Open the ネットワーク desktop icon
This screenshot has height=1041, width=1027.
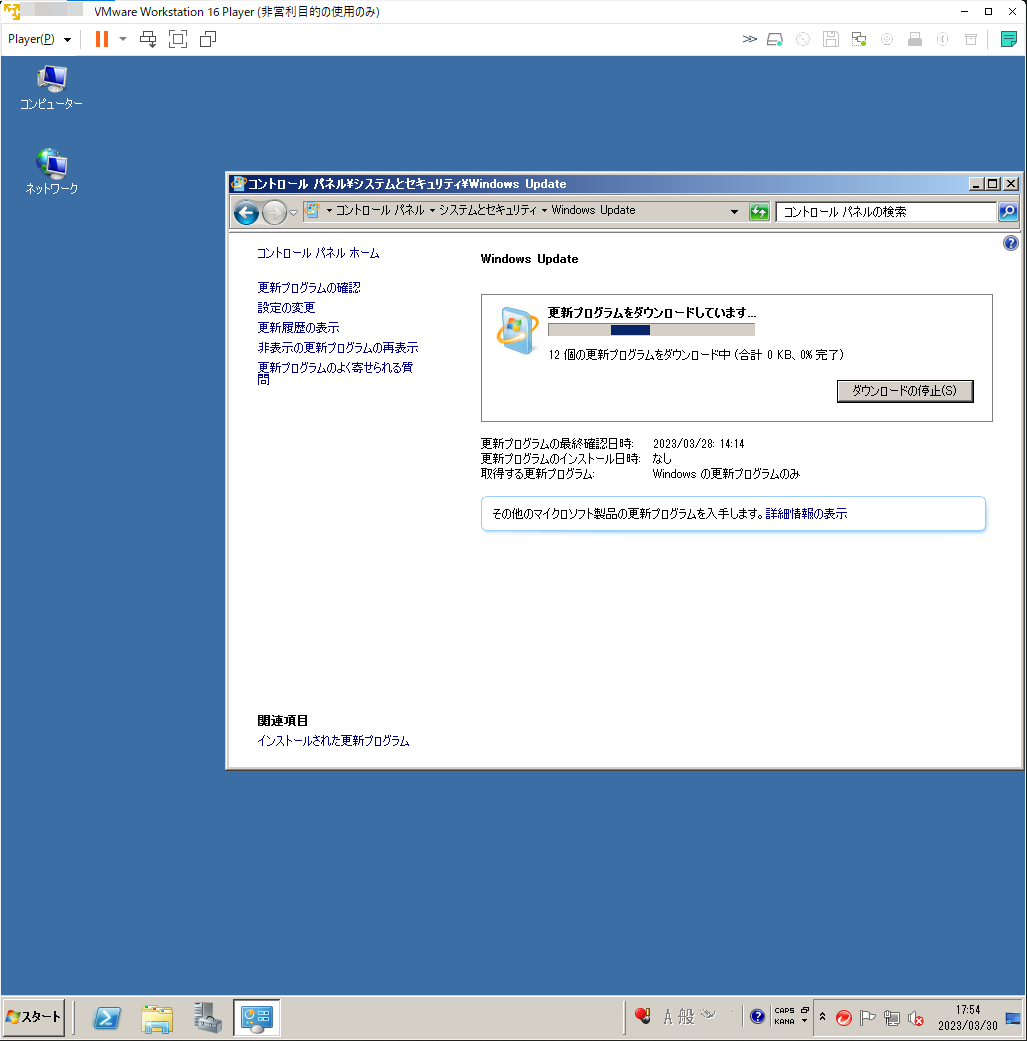pos(51,171)
